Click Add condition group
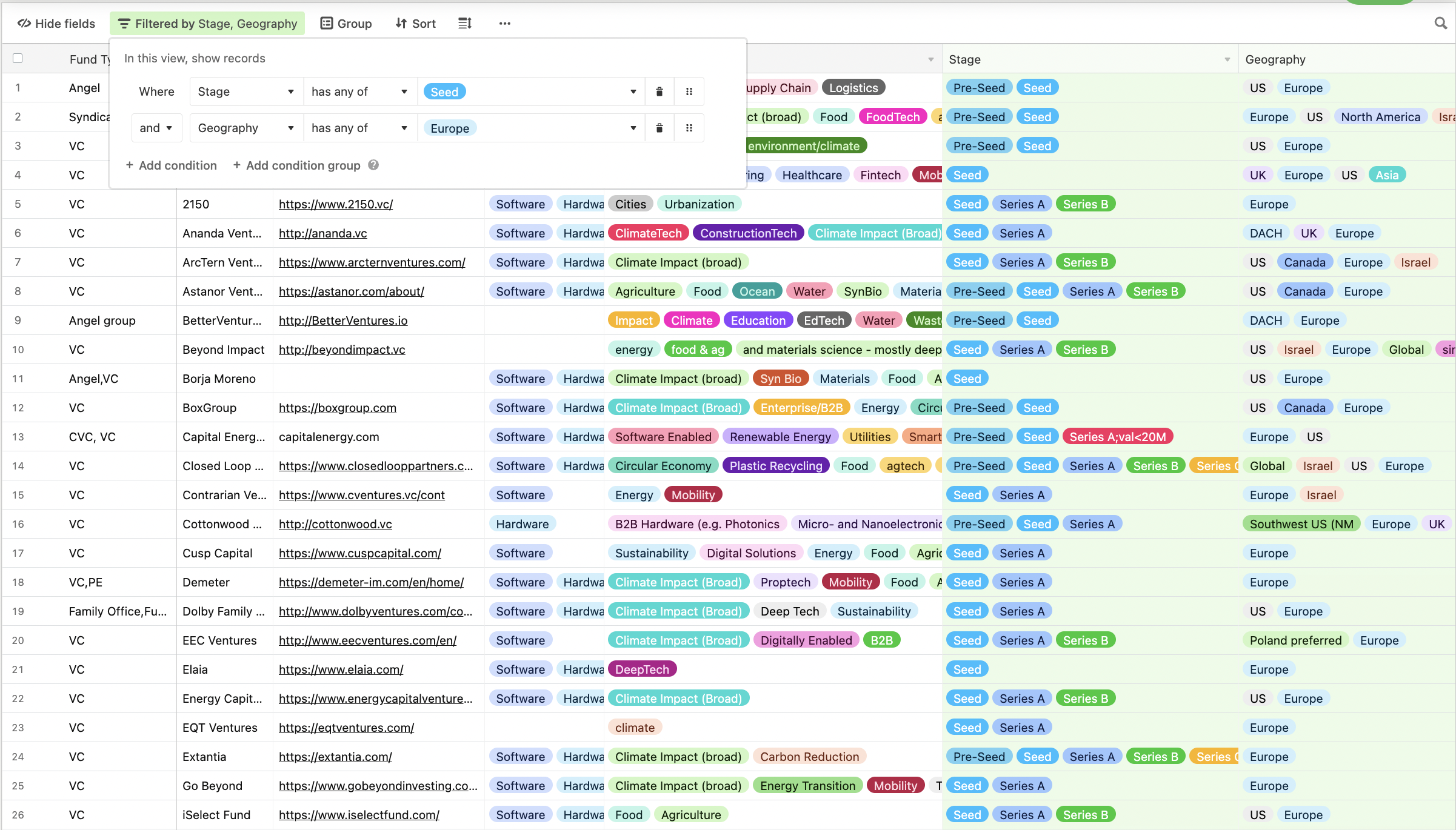The height and width of the screenshot is (830, 1456). (x=297, y=165)
